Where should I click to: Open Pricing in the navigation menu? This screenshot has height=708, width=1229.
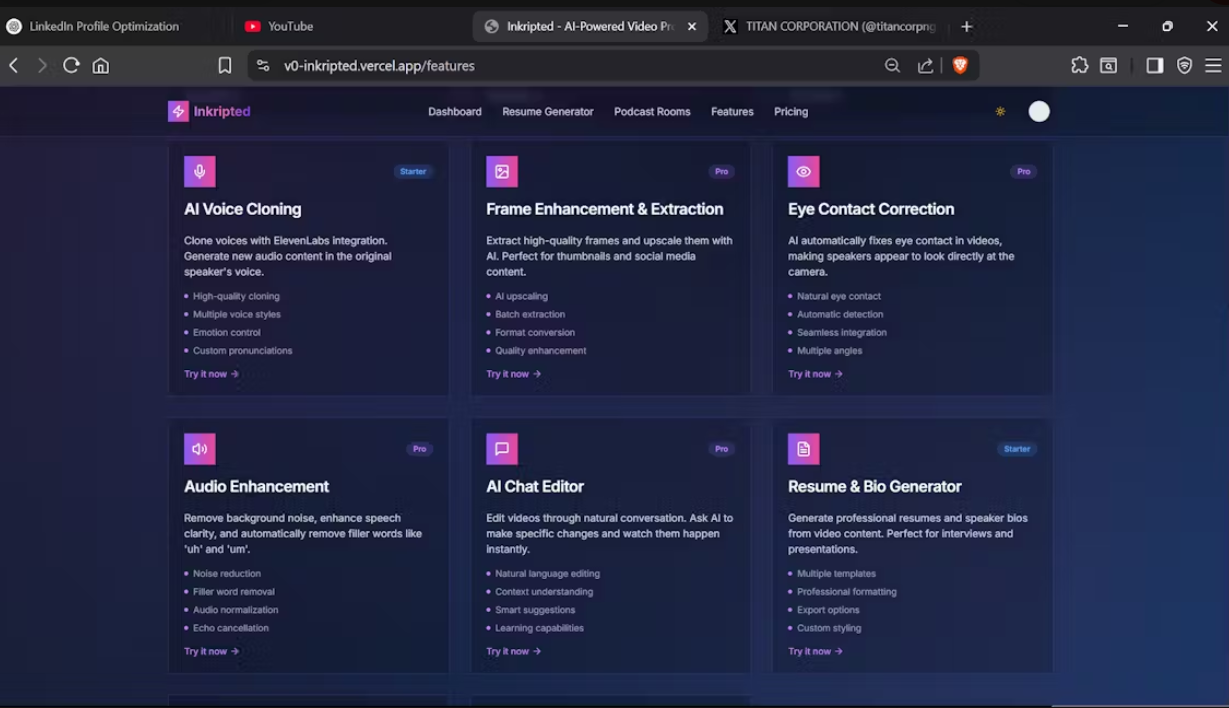791,112
